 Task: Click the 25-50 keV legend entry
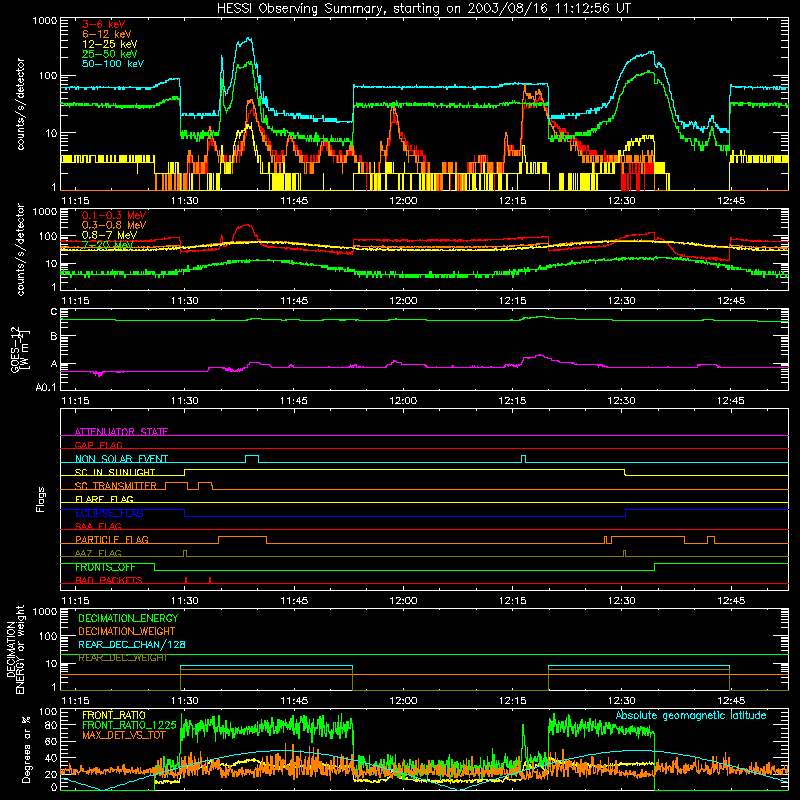tap(110, 54)
